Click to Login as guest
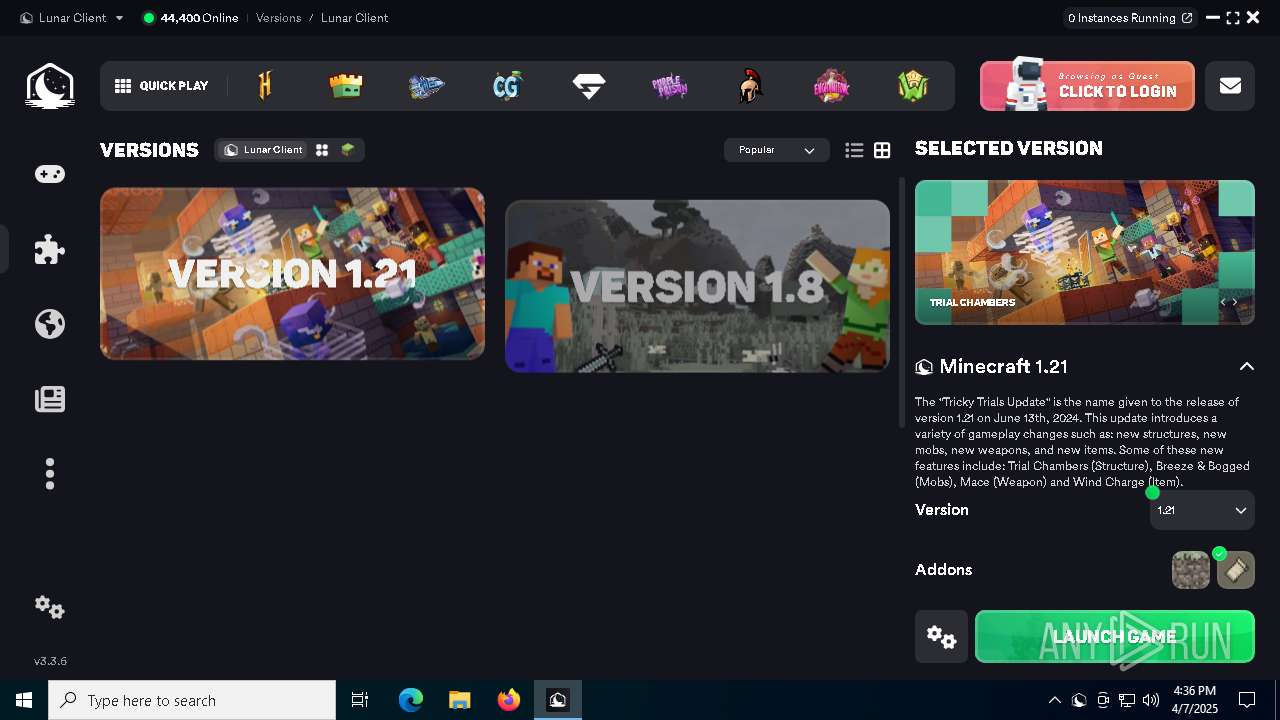 (1087, 86)
